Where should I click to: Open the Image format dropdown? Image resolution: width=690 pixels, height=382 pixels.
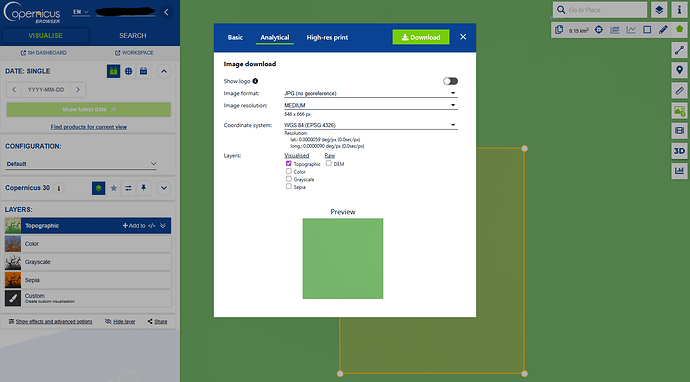pyautogui.click(x=371, y=93)
